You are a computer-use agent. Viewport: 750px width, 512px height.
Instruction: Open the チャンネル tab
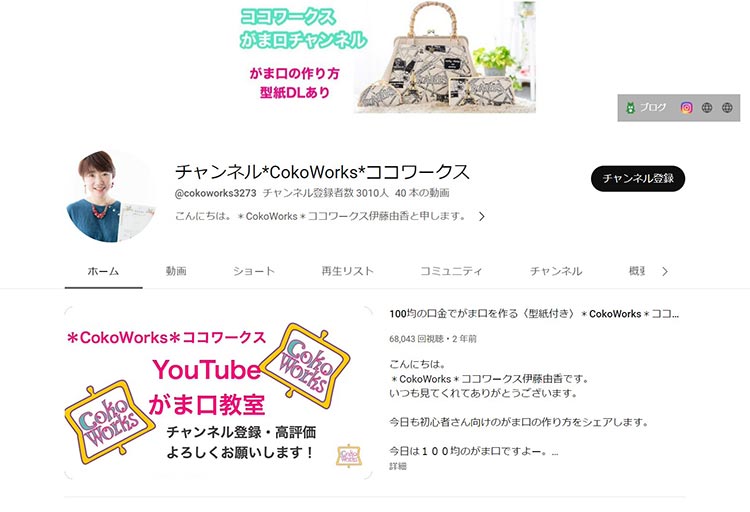click(x=556, y=271)
